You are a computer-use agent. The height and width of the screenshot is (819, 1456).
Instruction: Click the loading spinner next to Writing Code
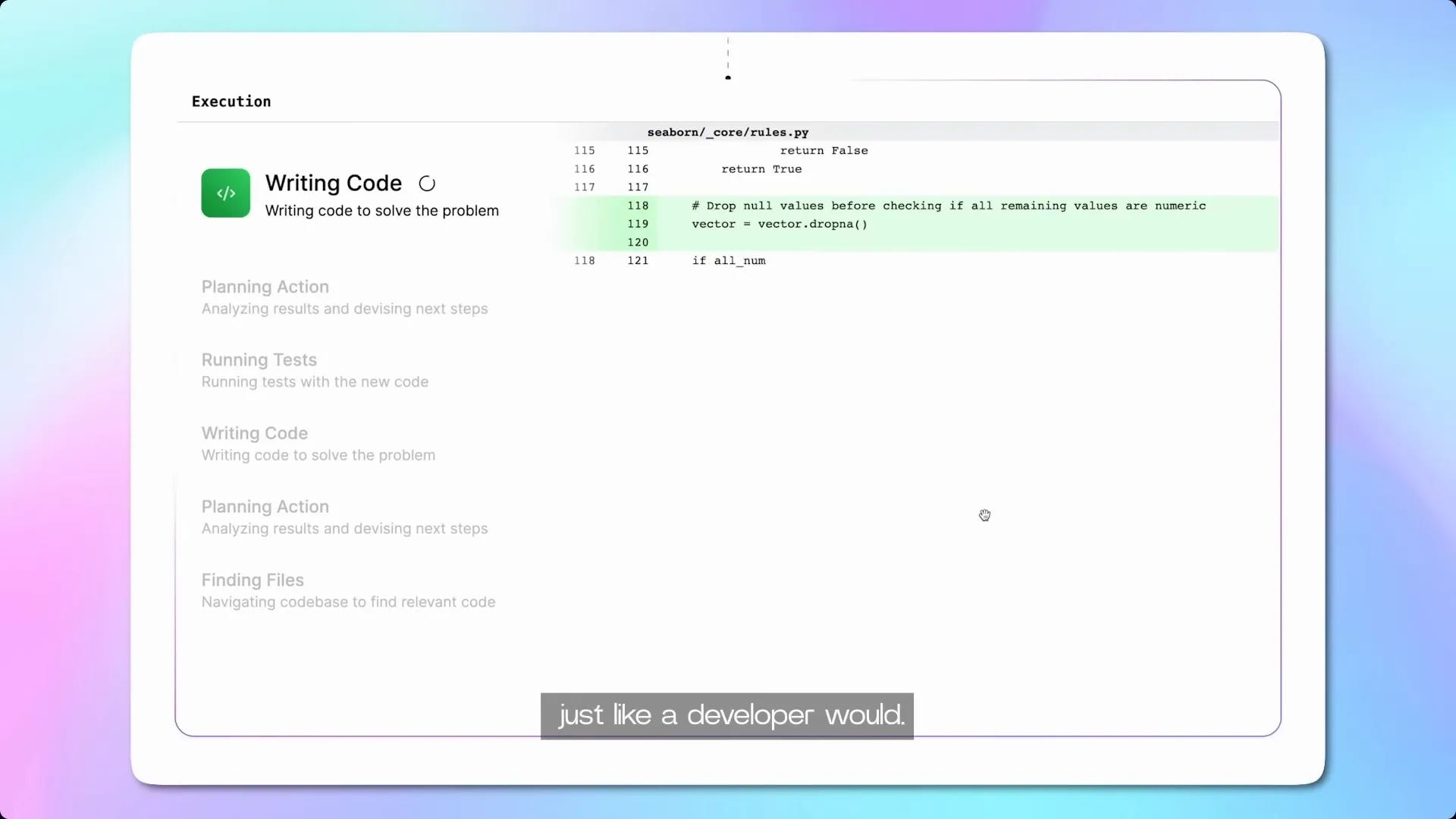[x=427, y=183]
